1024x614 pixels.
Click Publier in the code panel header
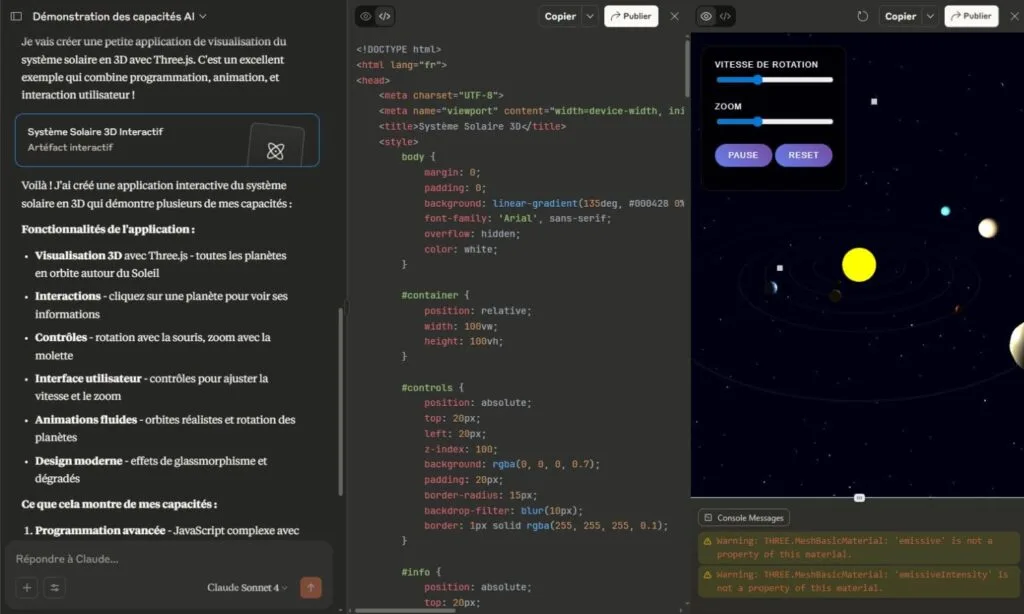631,16
